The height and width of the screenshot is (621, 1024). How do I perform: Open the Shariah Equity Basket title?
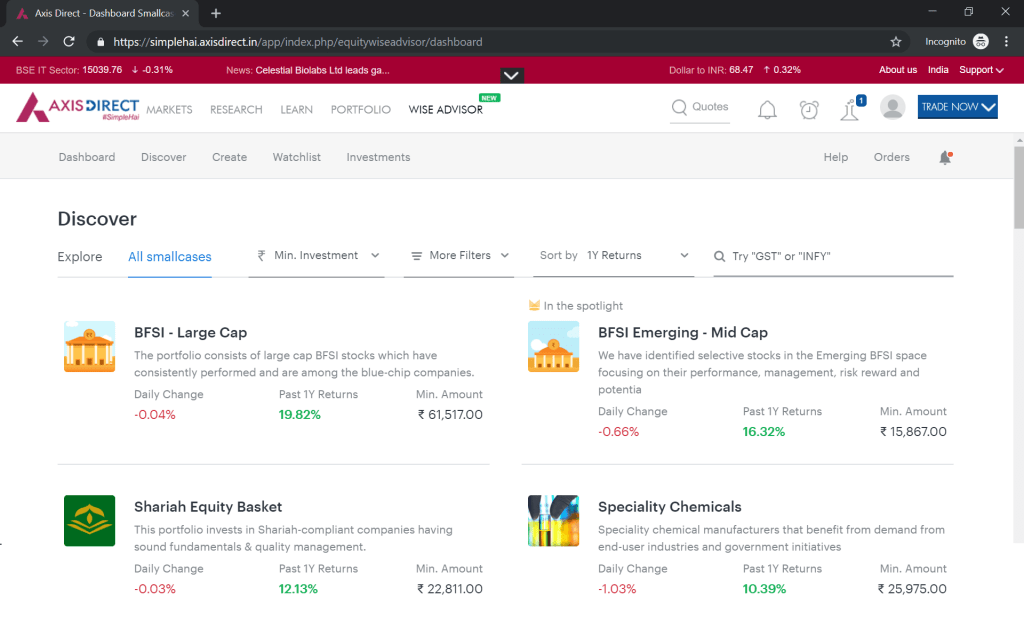tap(208, 507)
